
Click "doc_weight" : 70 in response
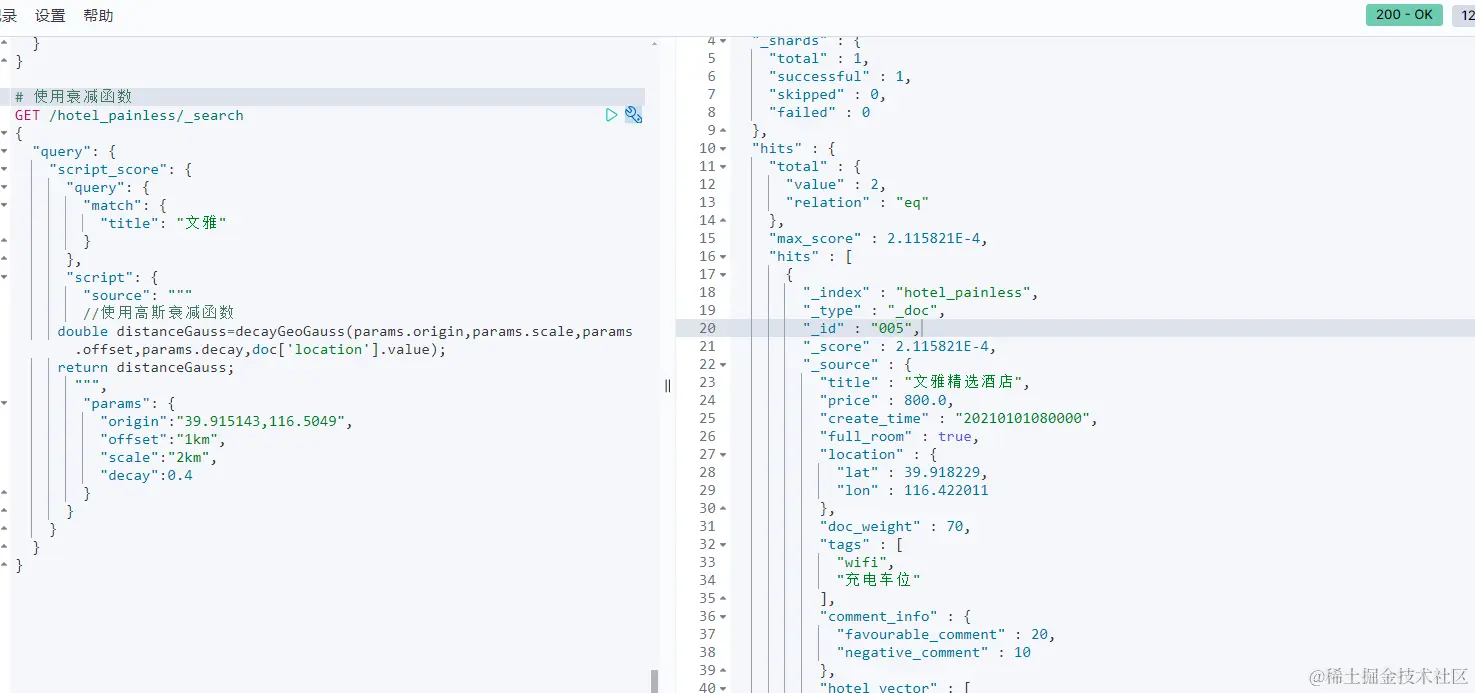pos(895,526)
